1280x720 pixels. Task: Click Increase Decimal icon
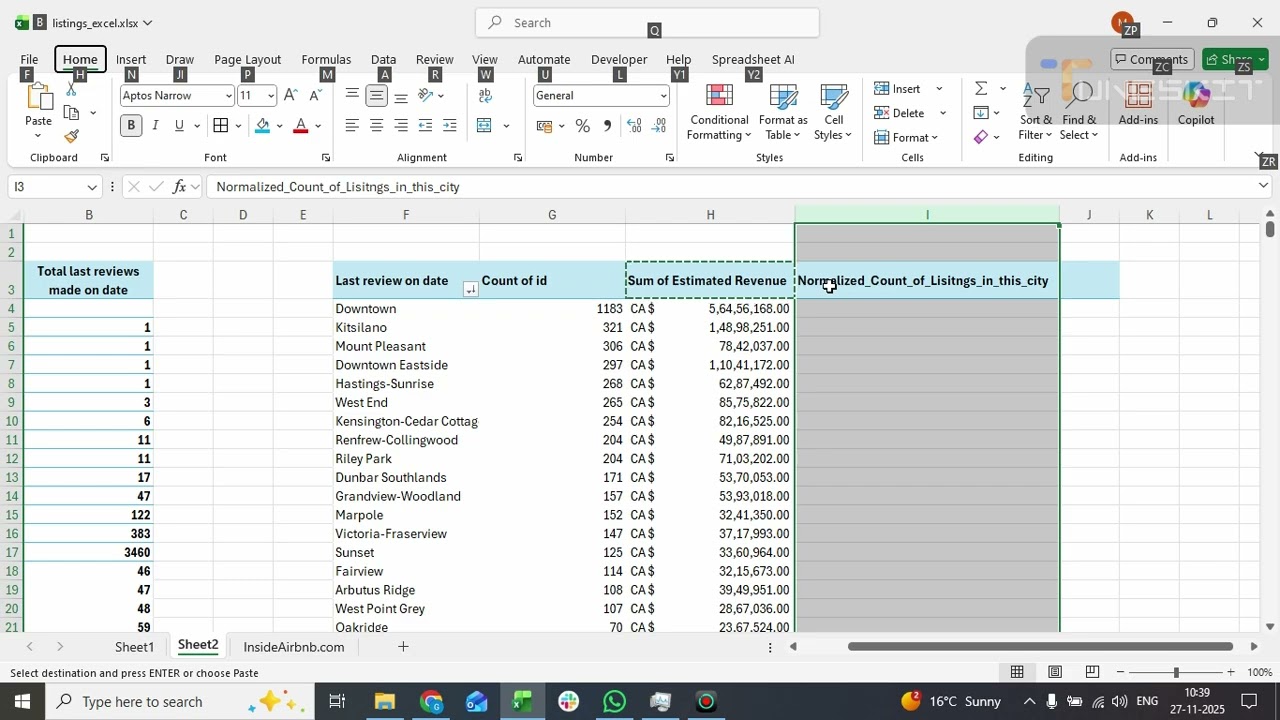pos(634,126)
